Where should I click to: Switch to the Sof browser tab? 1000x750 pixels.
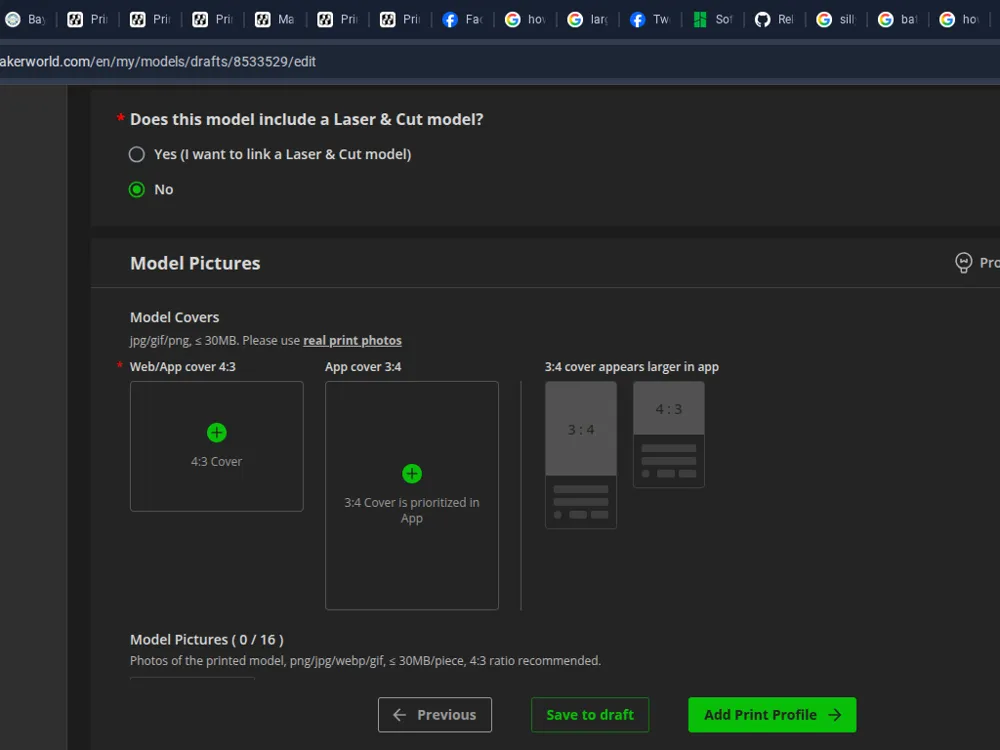pyautogui.click(x=712, y=19)
